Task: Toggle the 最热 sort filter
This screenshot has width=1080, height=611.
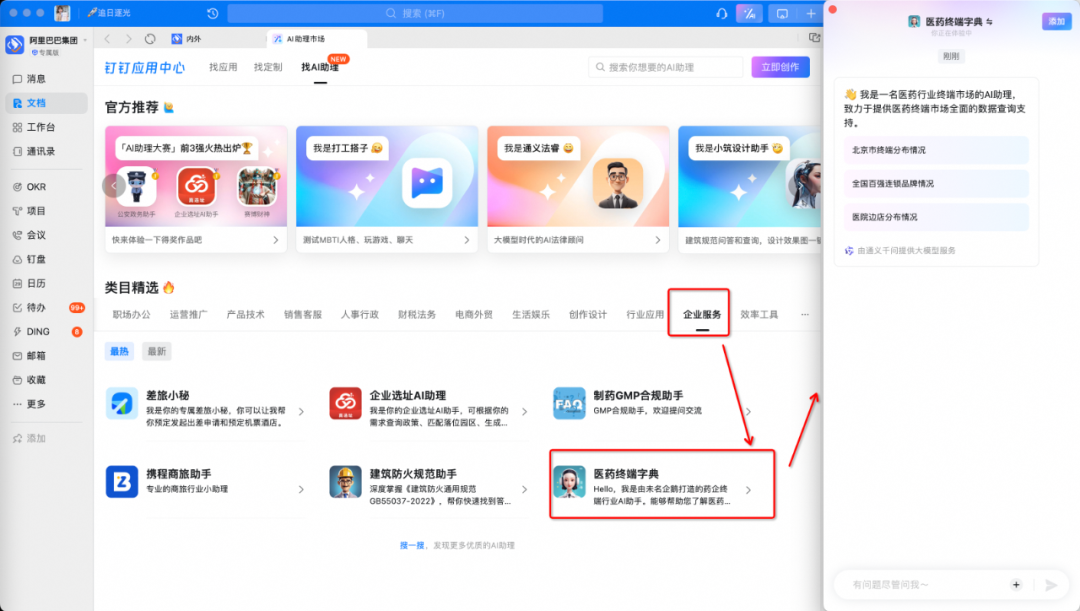Action: (x=119, y=351)
